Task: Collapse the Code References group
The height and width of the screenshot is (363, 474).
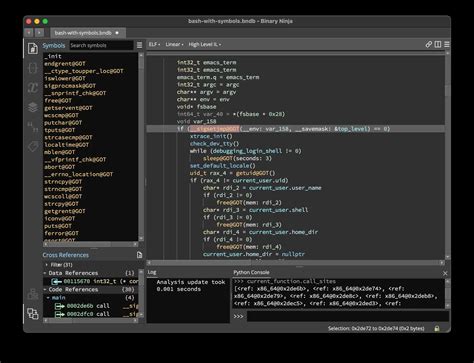Action: tap(45, 289)
